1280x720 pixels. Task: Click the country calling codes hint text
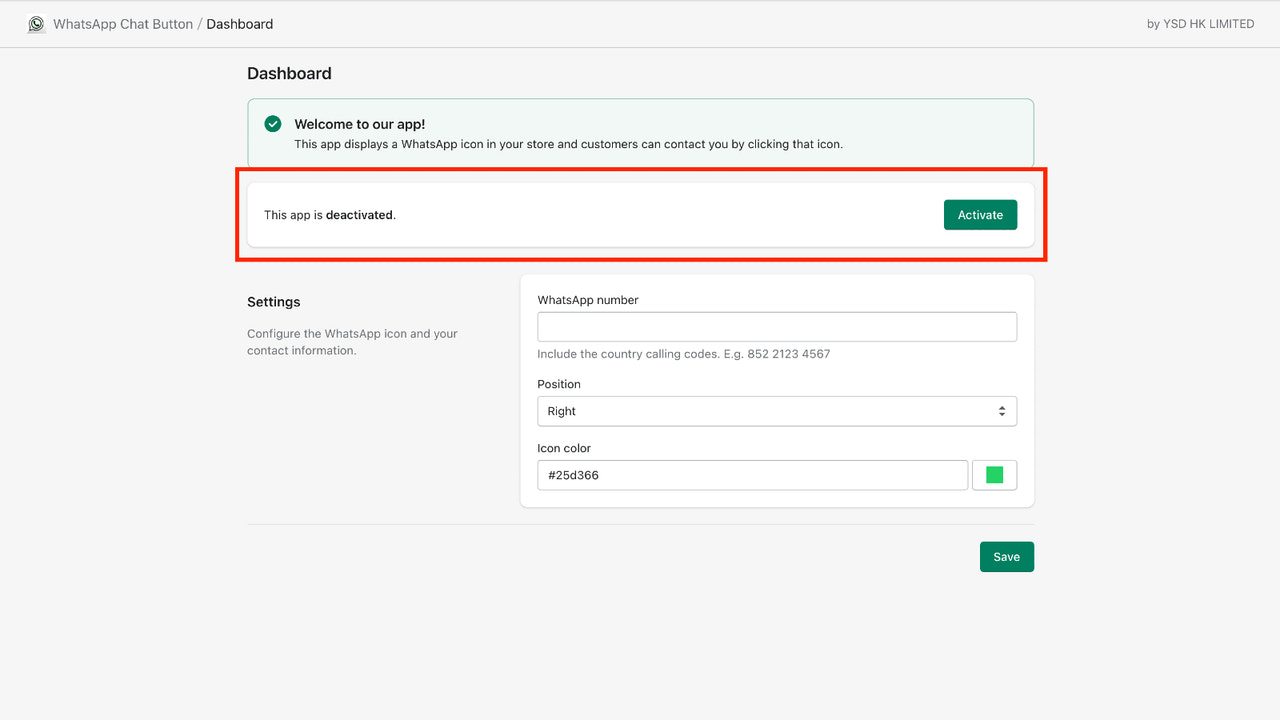point(684,354)
